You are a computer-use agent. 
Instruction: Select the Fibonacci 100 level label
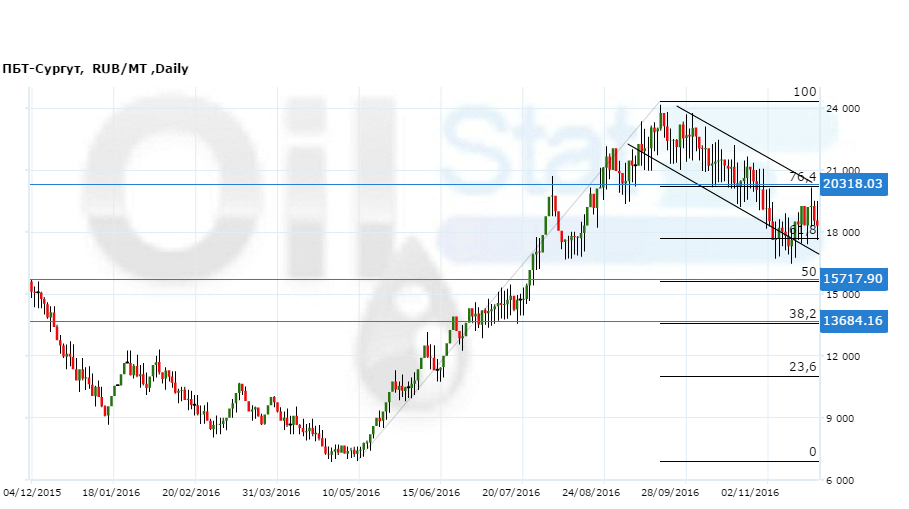point(805,92)
